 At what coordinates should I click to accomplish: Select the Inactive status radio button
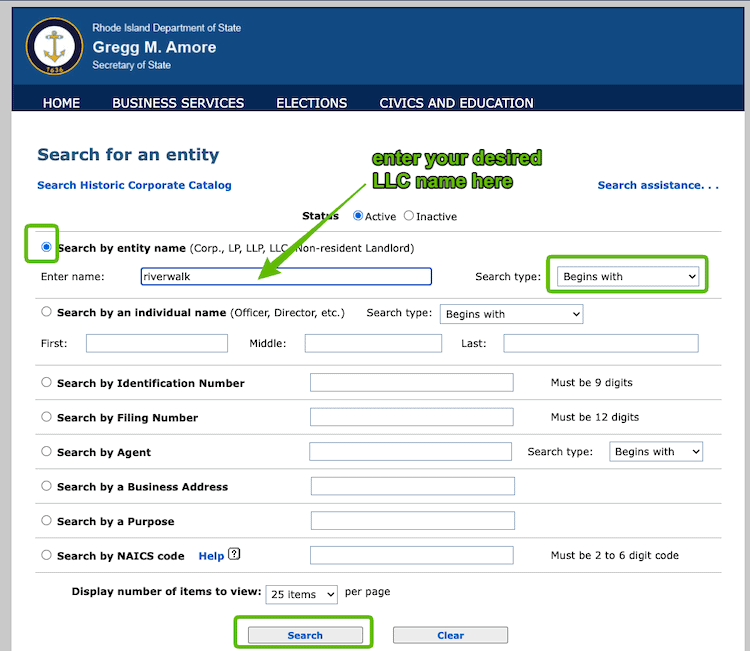coord(409,216)
